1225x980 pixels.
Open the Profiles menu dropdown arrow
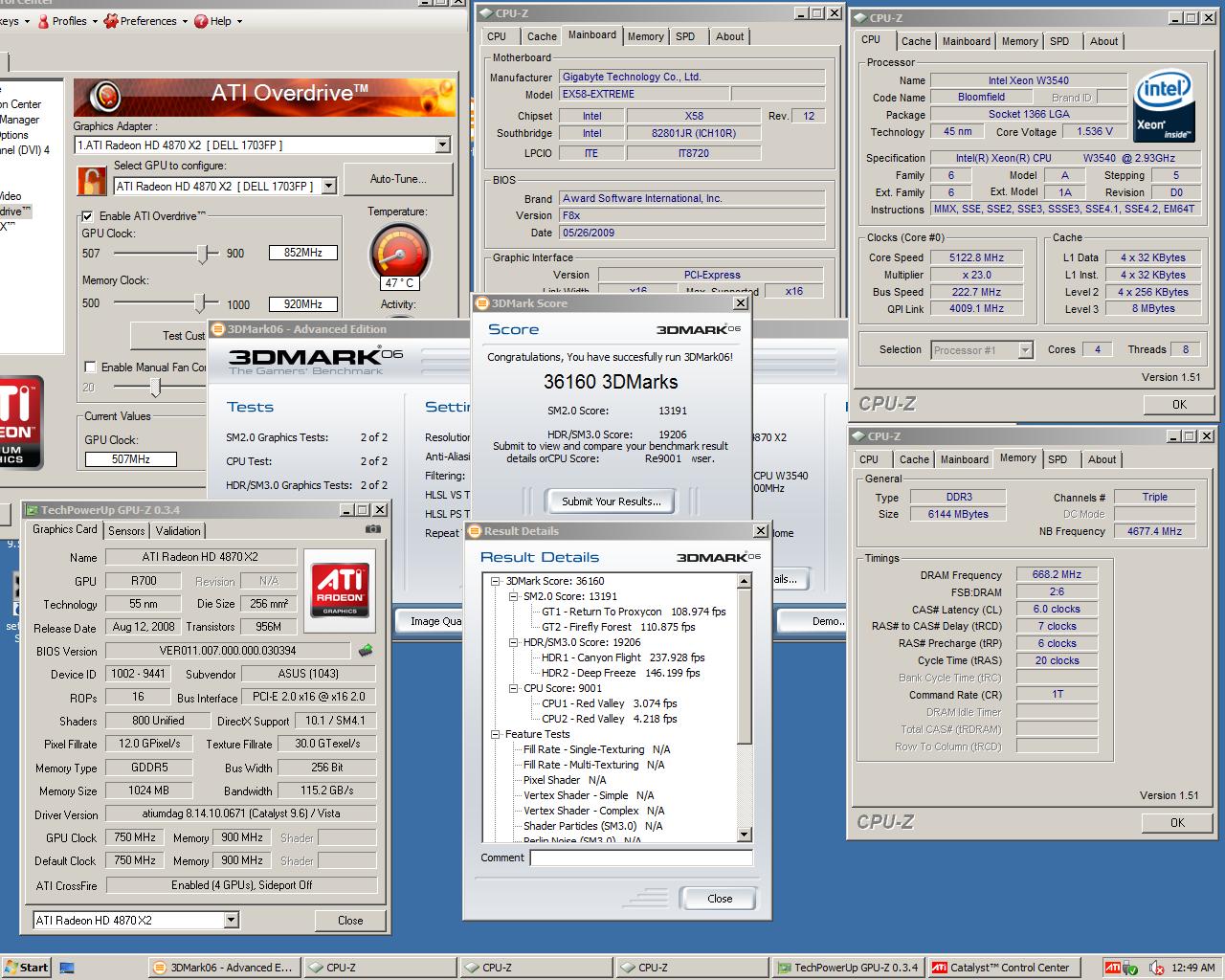[x=95, y=21]
